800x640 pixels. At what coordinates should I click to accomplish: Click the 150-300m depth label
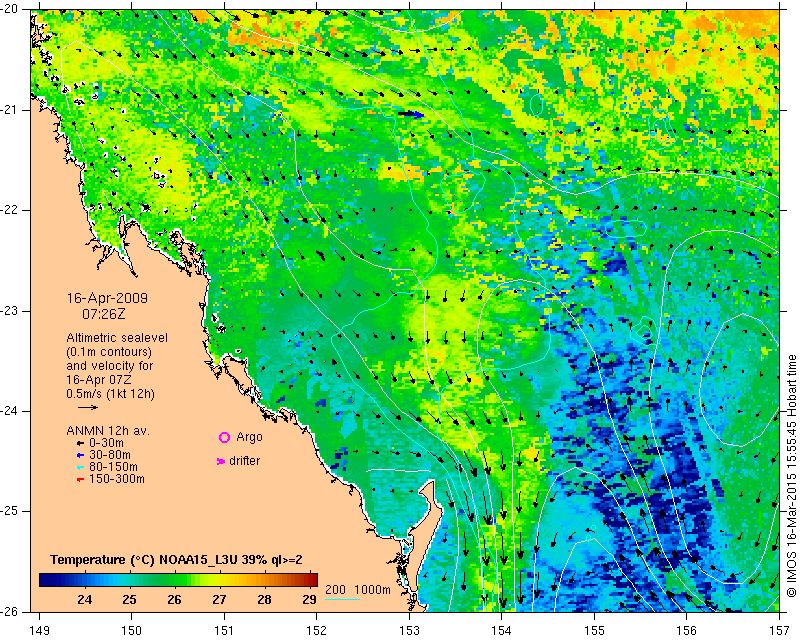pos(117,479)
